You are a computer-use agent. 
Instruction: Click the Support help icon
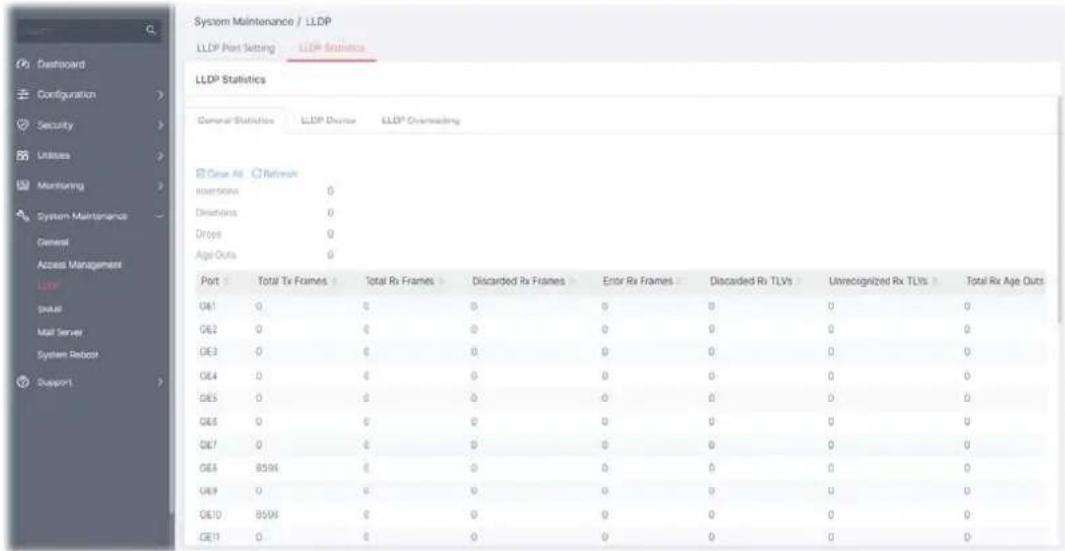pos(21,383)
